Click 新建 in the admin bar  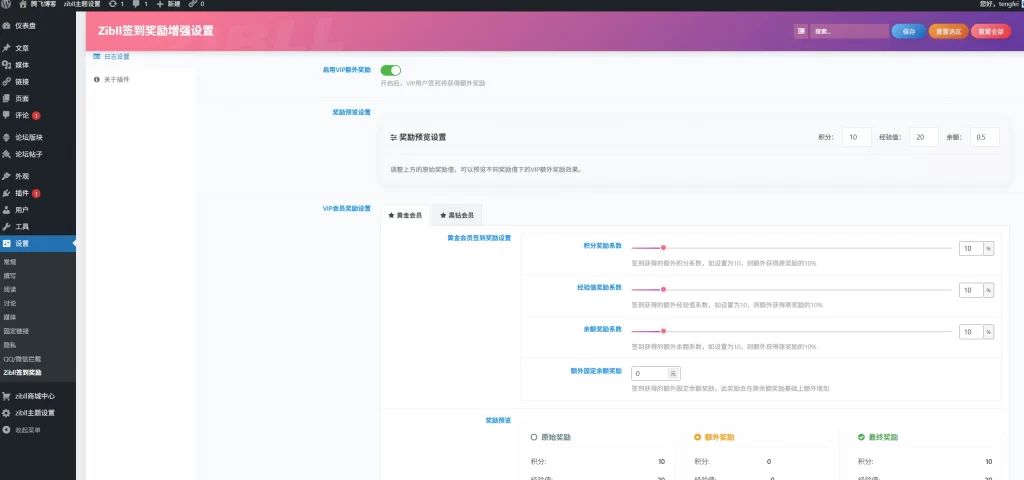(172, 4)
